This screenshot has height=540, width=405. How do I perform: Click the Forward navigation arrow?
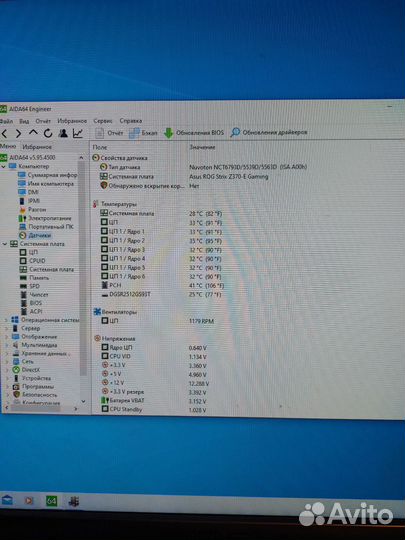point(18,133)
